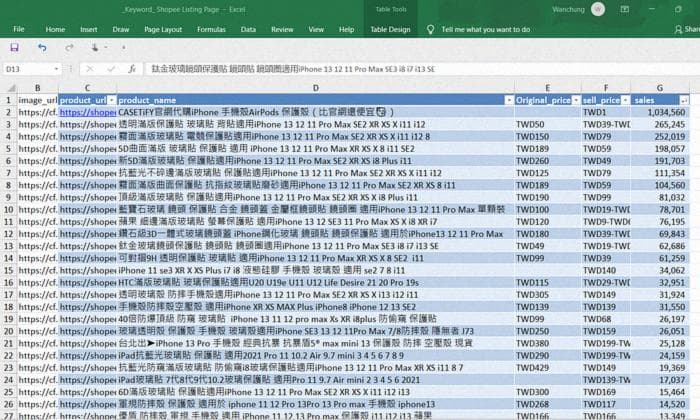Viewport: 700px width, 420px height.
Task: Click Original_price cell TWD305
Action: click(548, 295)
